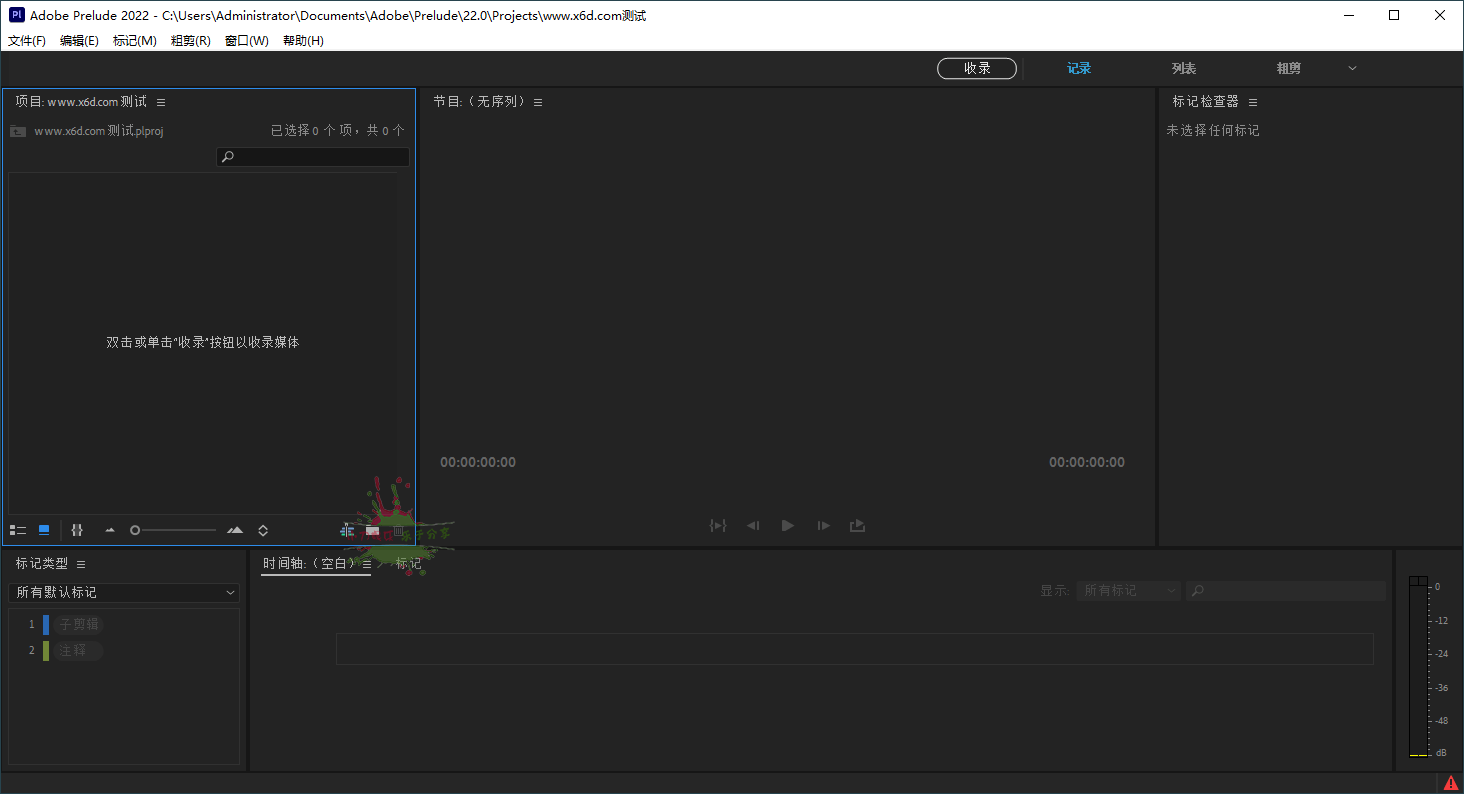Select the play button in the monitor
Viewport: 1464px width, 794px height.
point(787,525)
